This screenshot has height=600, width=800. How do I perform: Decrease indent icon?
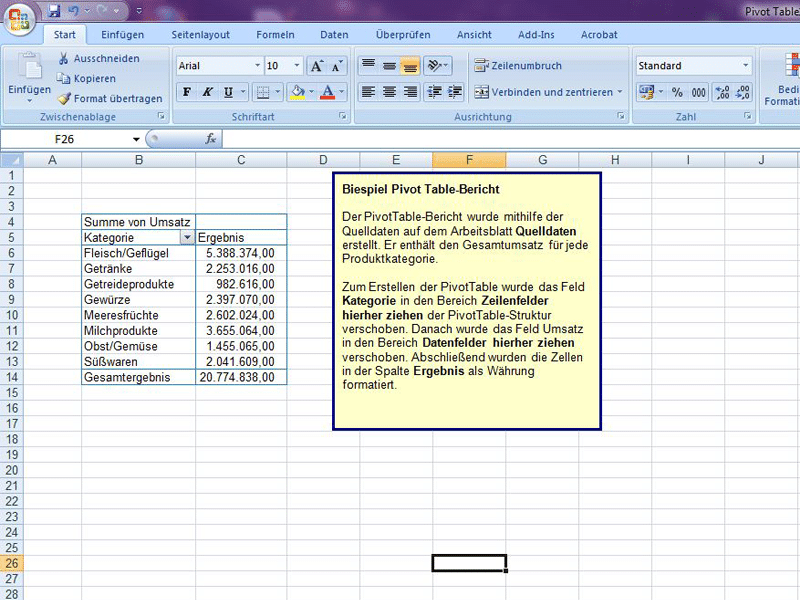434,92
